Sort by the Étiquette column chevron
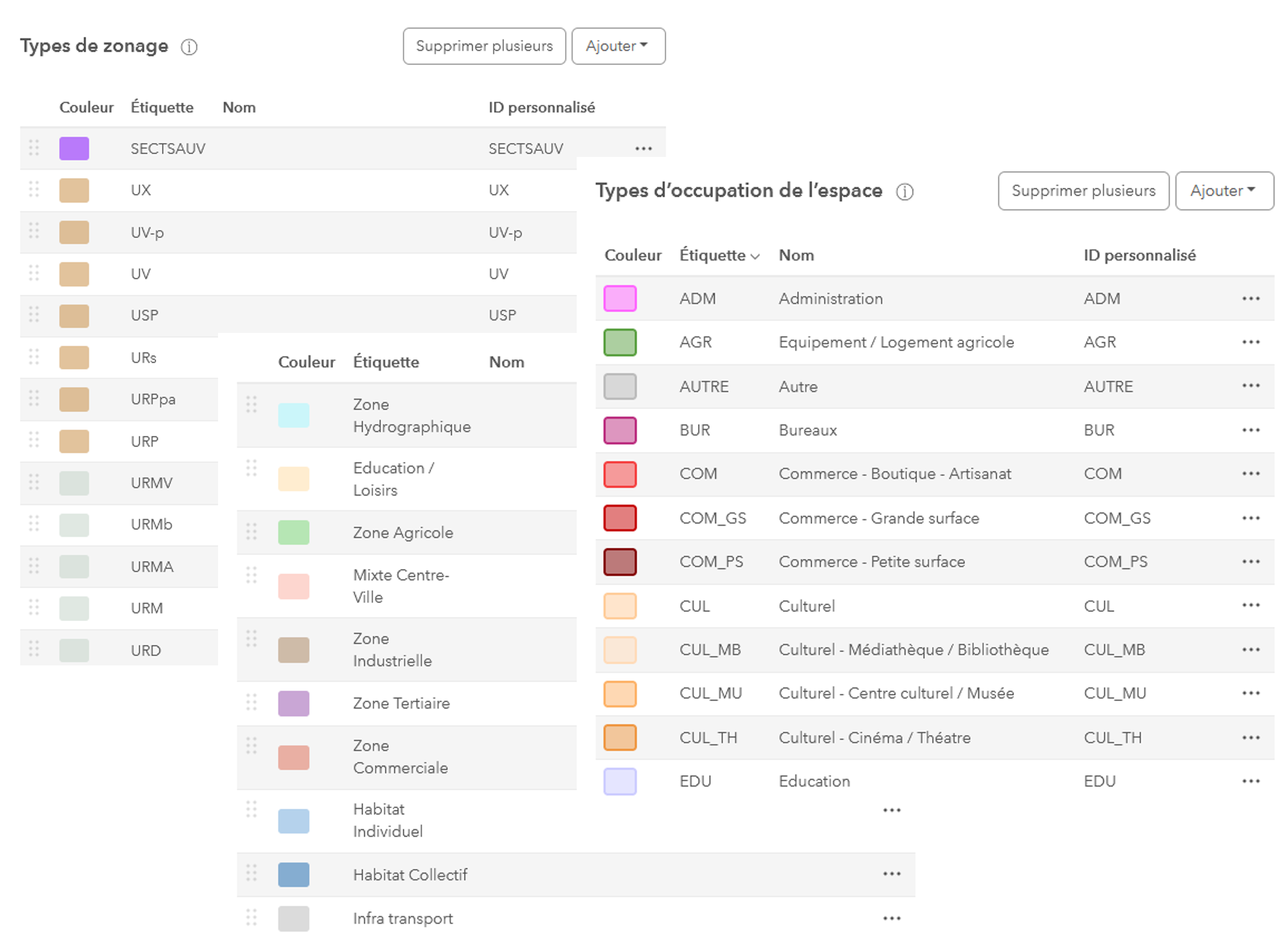The image size is (1288, 935). 755,257
